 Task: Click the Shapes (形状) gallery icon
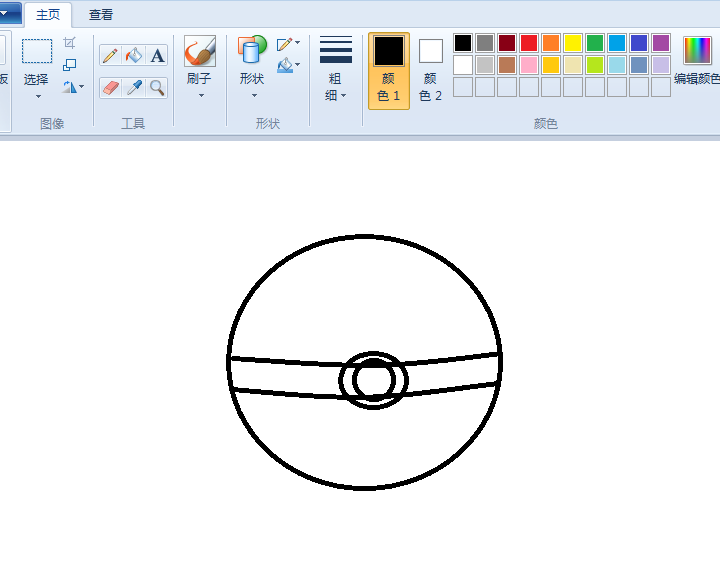(252, 49)
